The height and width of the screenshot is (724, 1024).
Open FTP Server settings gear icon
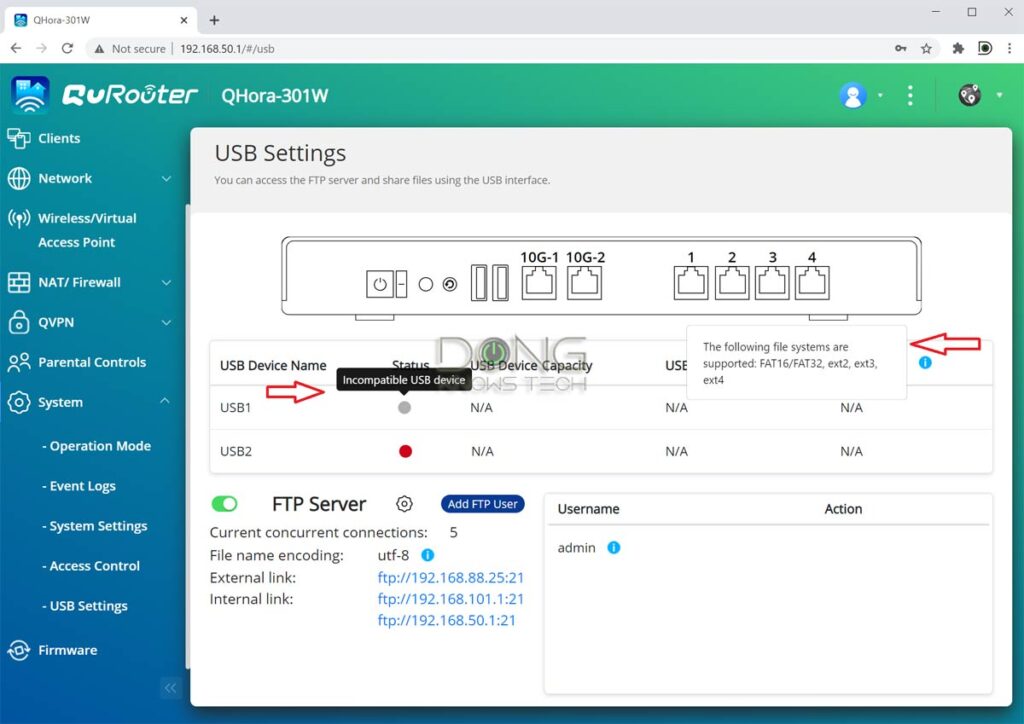point(404,504)
